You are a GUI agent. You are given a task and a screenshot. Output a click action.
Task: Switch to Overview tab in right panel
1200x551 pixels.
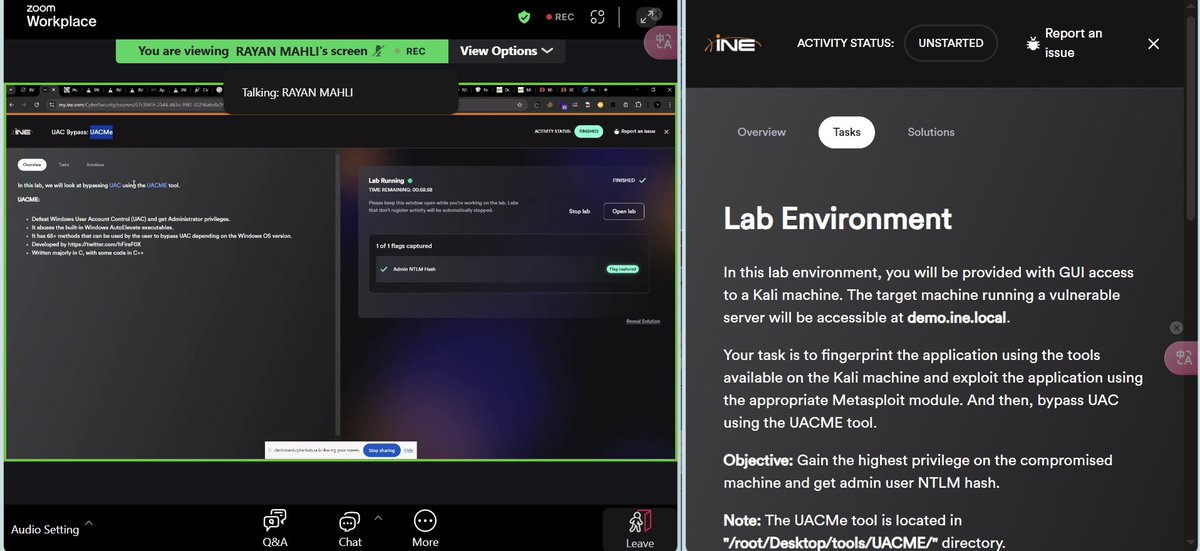click(x=762, y=132)
